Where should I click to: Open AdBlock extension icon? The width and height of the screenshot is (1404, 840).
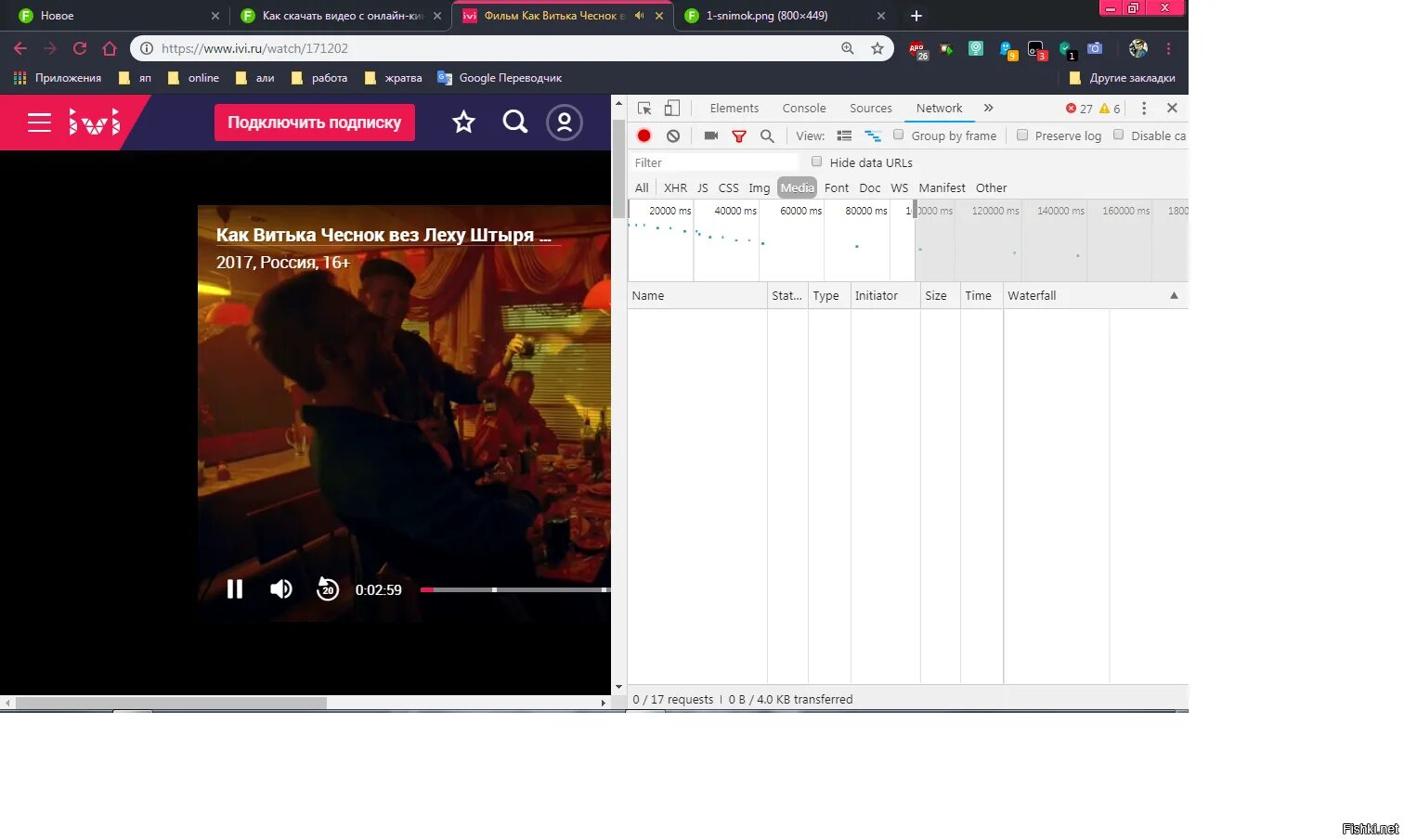917,49
